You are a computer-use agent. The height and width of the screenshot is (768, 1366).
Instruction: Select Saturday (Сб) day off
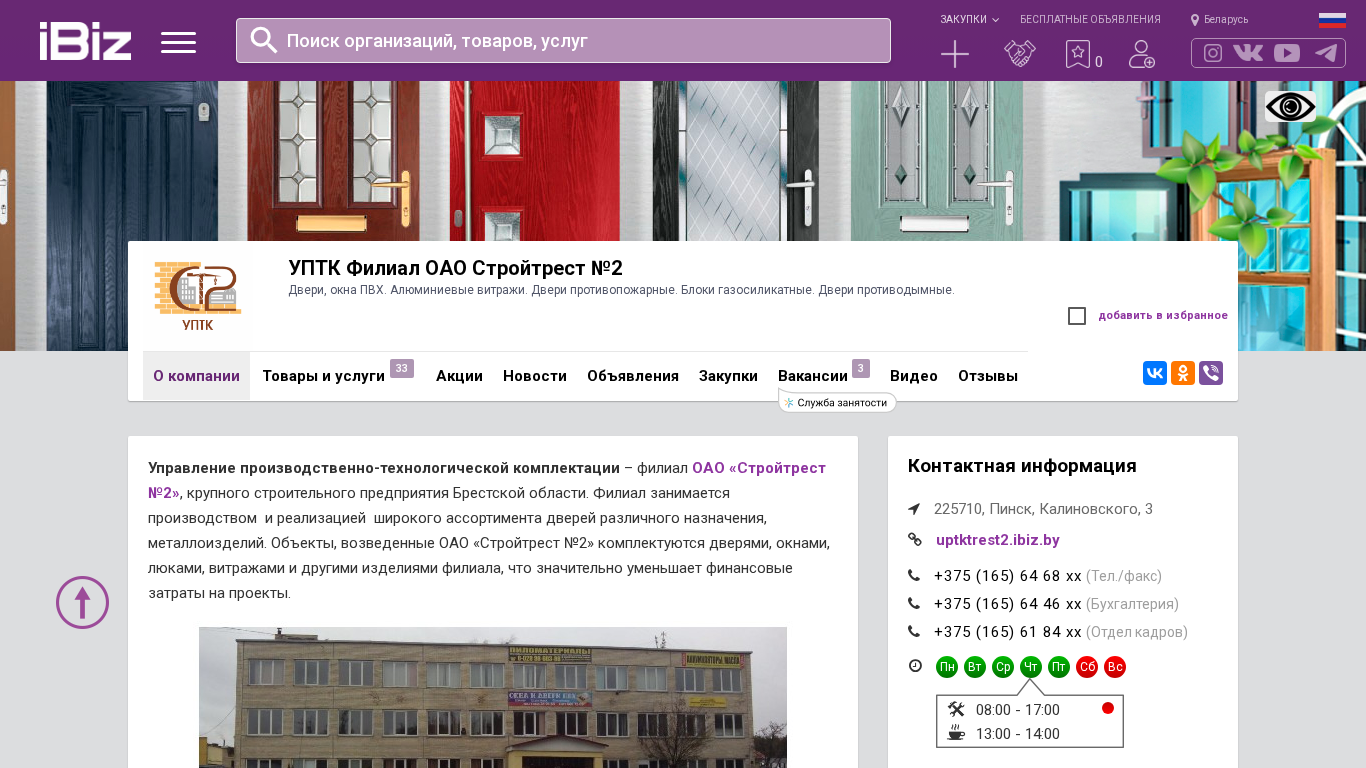(1087, 667)
